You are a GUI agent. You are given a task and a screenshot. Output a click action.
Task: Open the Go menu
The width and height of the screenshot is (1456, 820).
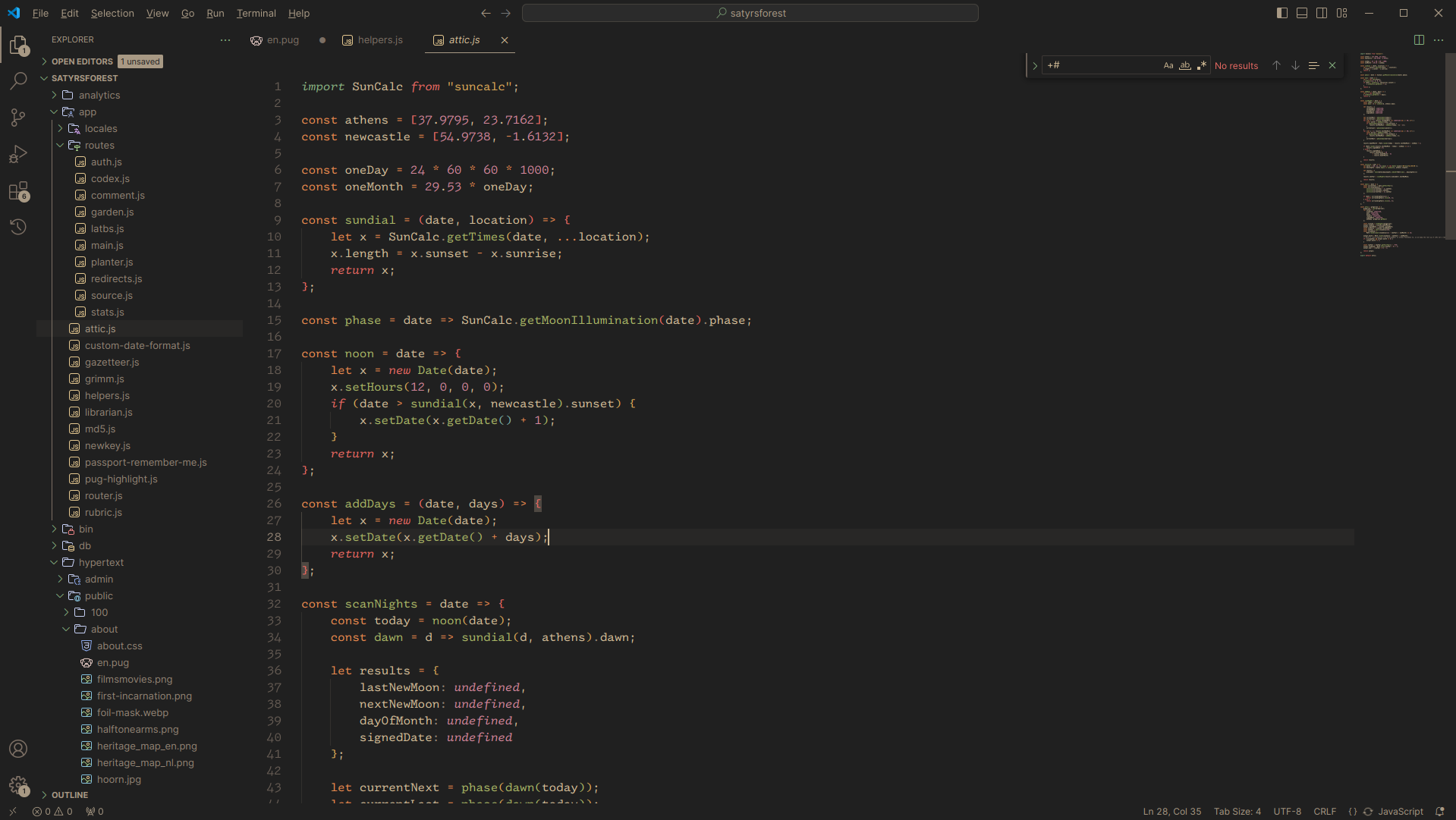pos(187,13)
